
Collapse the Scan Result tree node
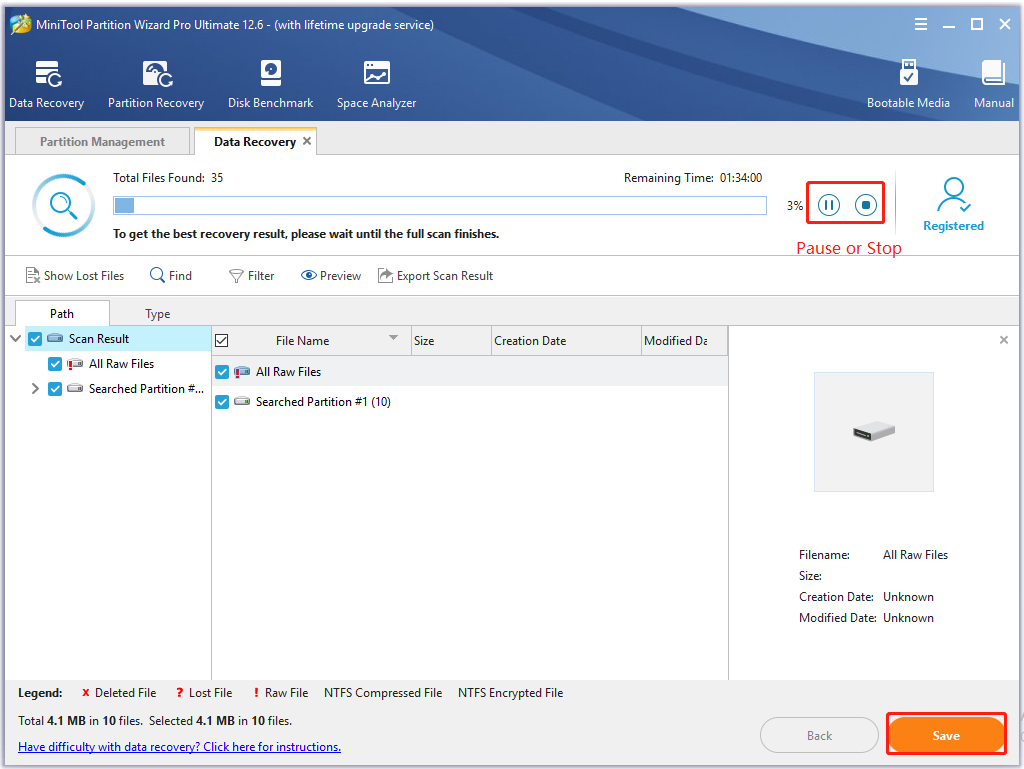[15, 339]
